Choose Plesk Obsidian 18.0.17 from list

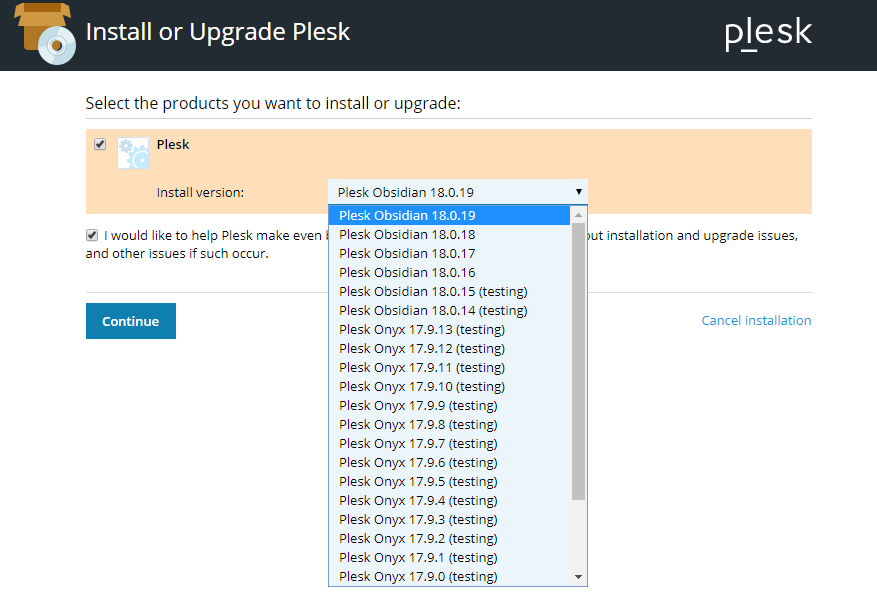tap(407, 253)
